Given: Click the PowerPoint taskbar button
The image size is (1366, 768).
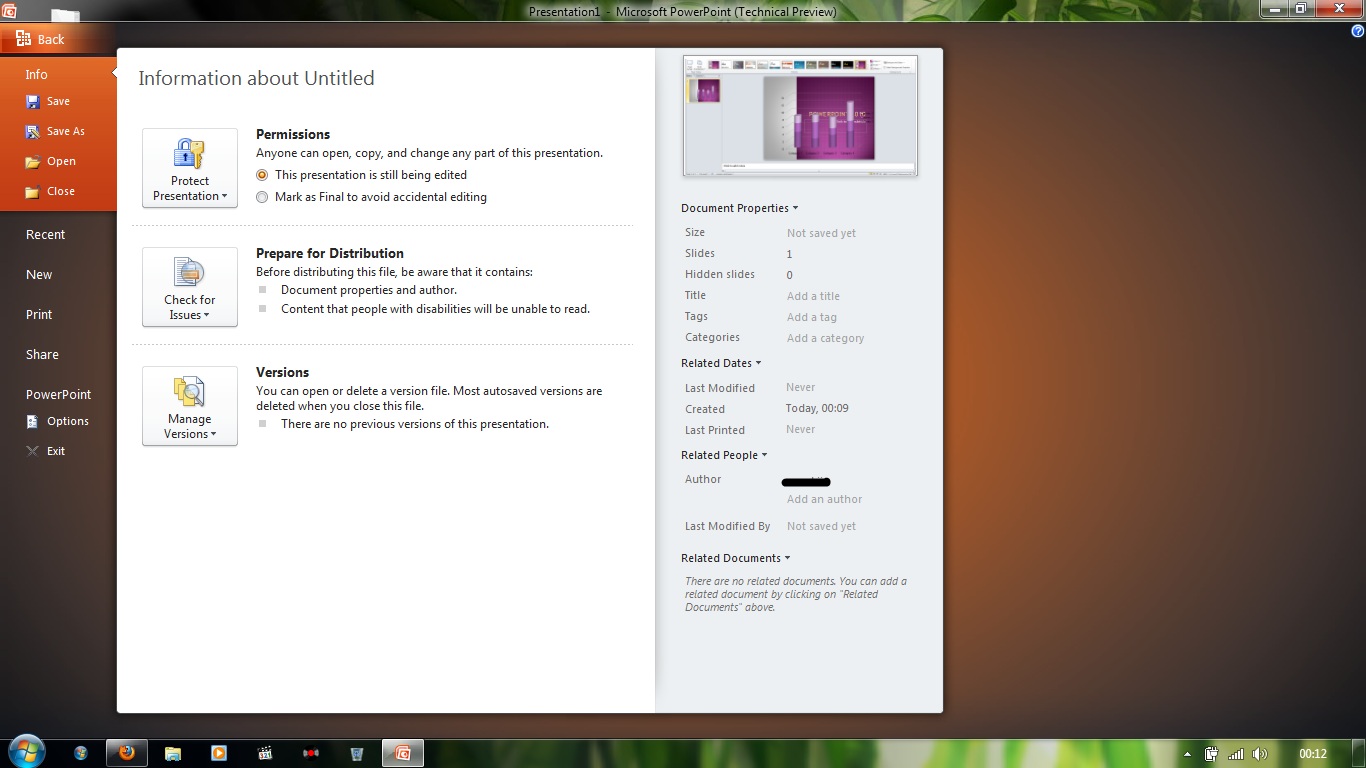Looking at the screenshot, I should (403, 753).
